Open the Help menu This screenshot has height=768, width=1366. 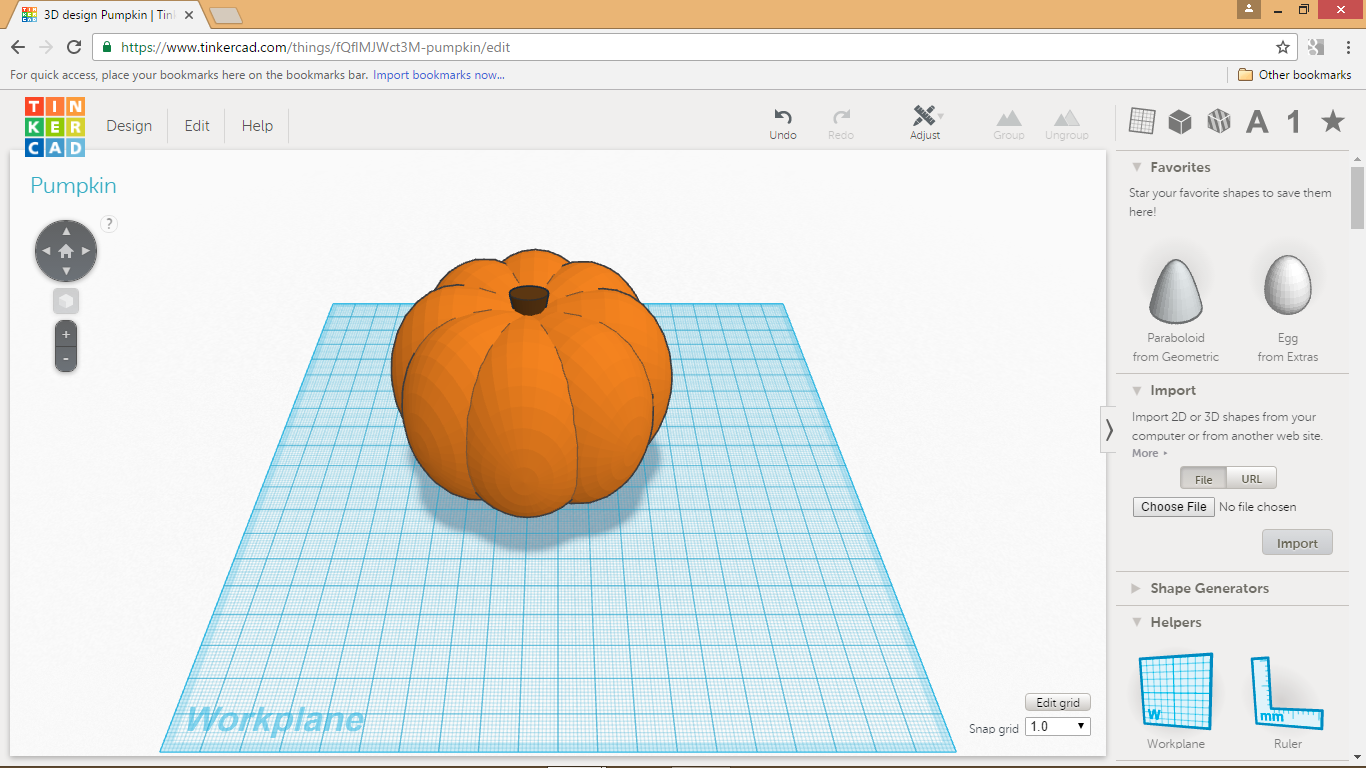click(256, 125)
